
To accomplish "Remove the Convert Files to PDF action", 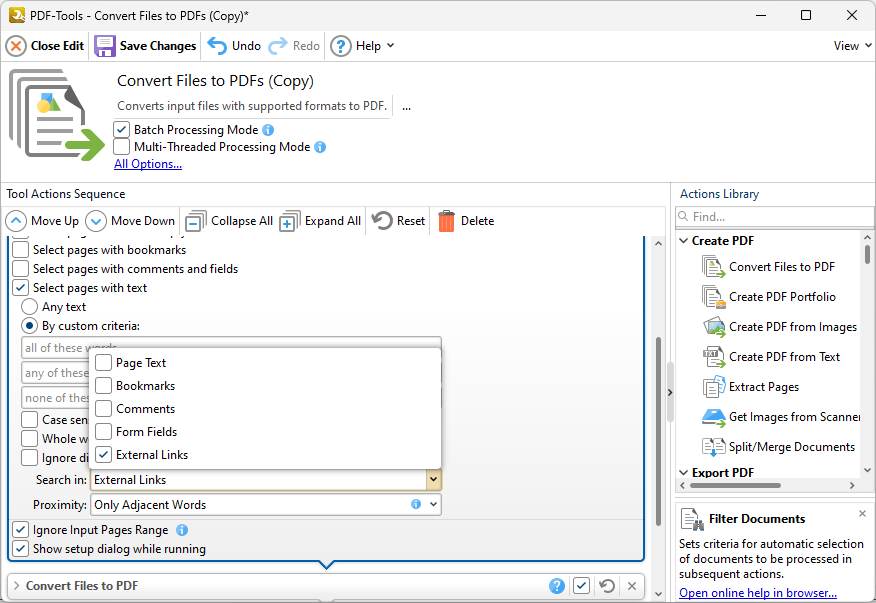I will pos(632,586).
